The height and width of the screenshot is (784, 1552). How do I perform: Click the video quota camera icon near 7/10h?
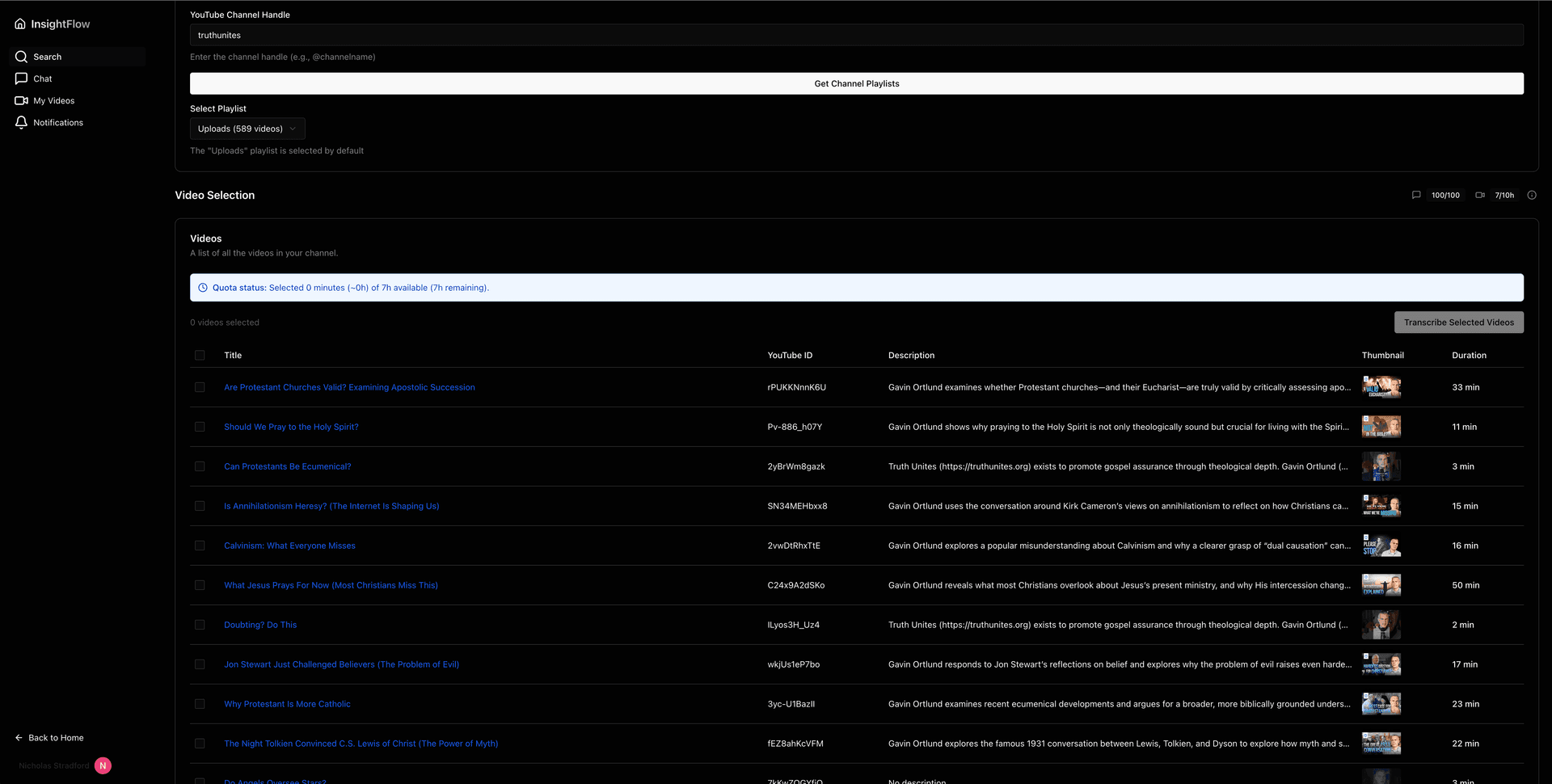coord(1480,195)
